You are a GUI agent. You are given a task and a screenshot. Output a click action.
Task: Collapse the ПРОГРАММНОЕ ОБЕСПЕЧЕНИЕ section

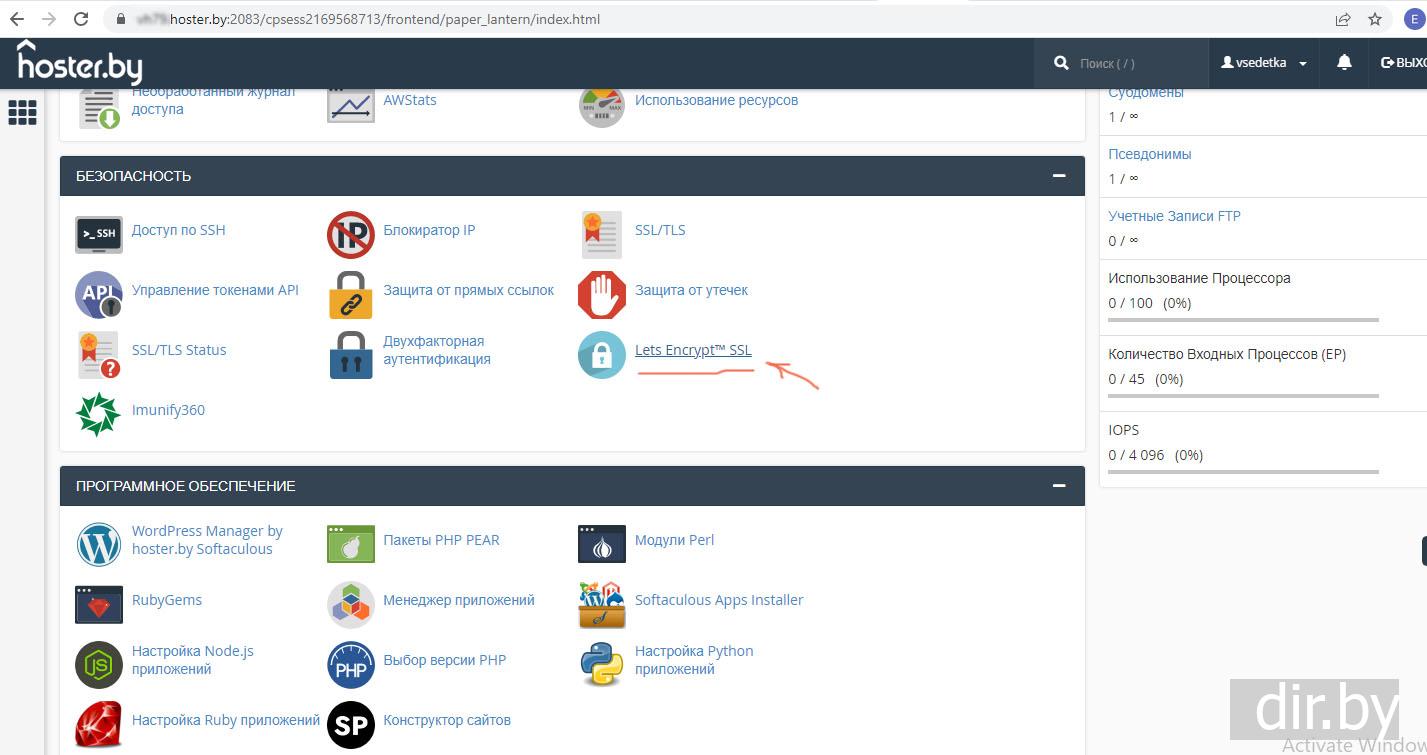click(x=1058, y=486)
